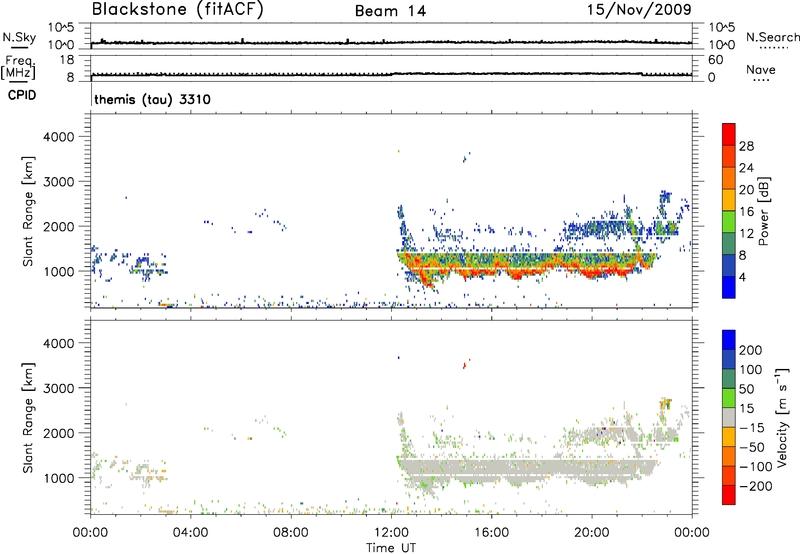The height and width of the screenshot is (554, 800).
Task: Click the '04:00' time axis label
Action: coord(191,533)
